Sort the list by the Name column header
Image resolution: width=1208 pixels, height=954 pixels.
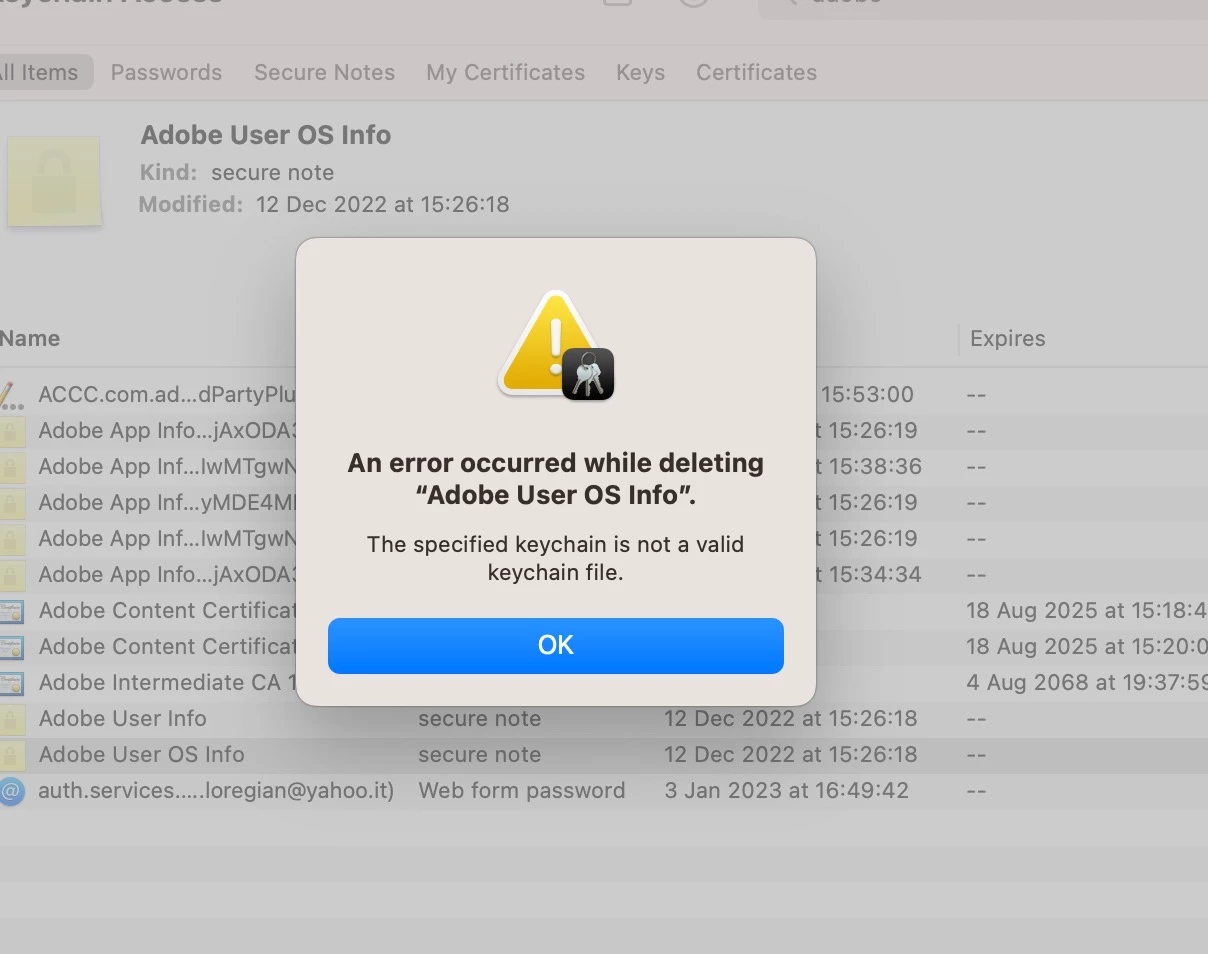(x=30, y=338)
